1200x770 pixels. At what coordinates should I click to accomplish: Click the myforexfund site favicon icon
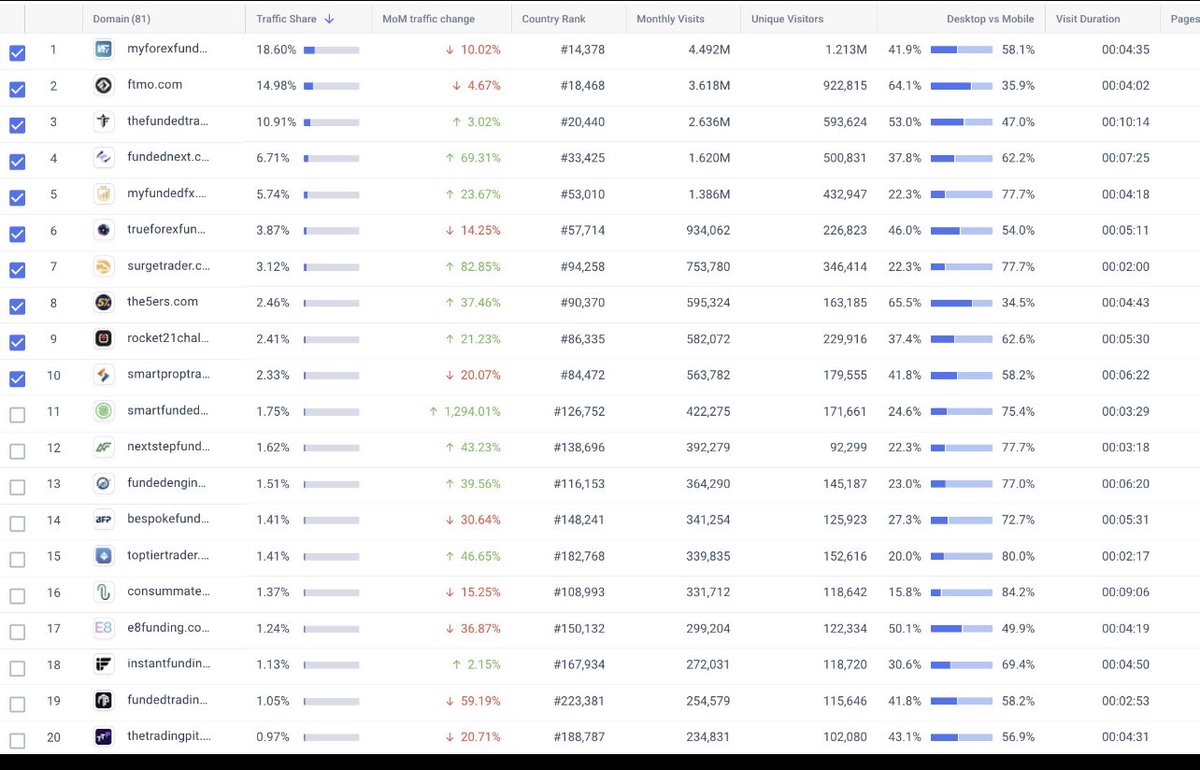pos(104,49)
